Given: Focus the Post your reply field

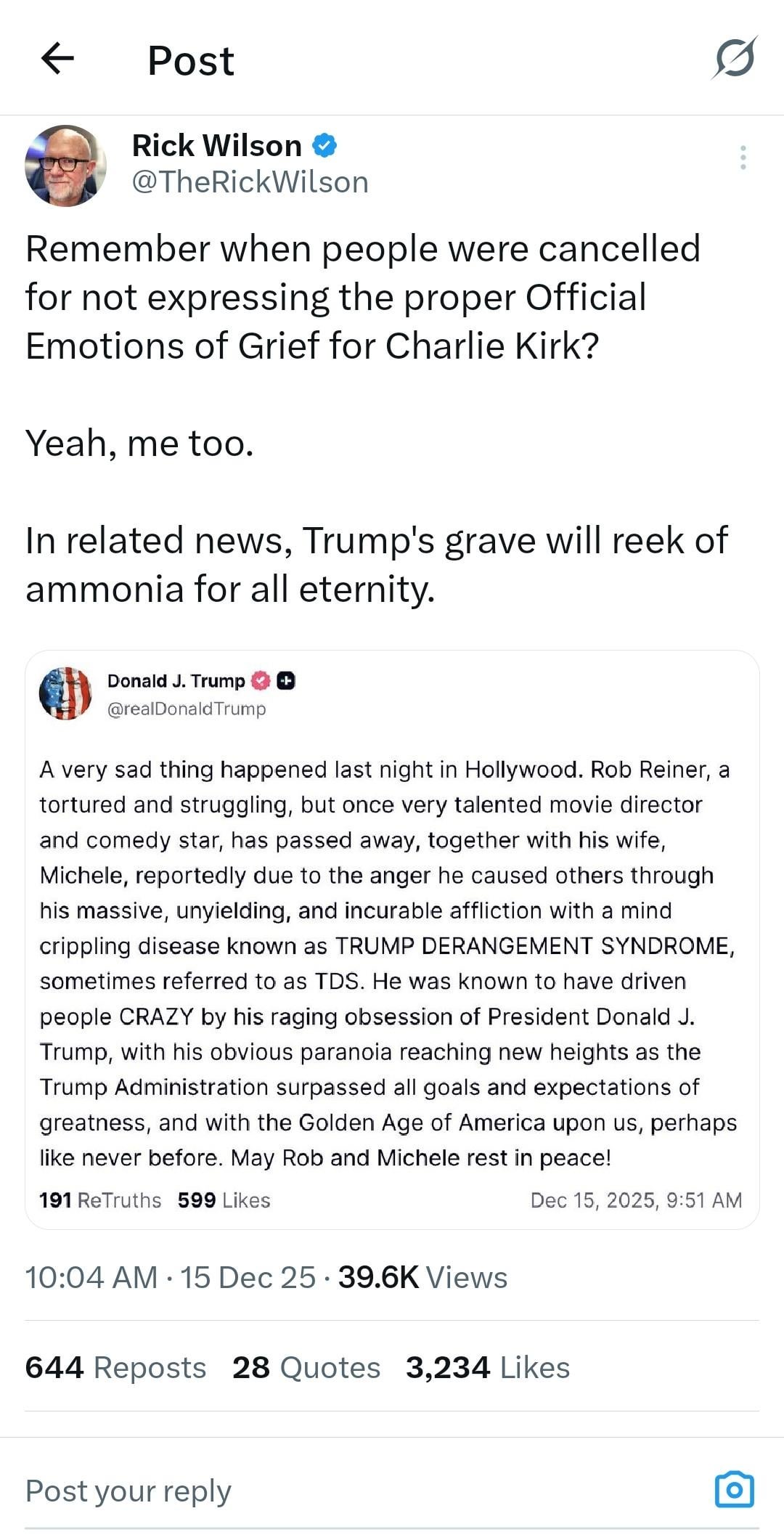Looking at the screenshot, I should (290, 1491).
